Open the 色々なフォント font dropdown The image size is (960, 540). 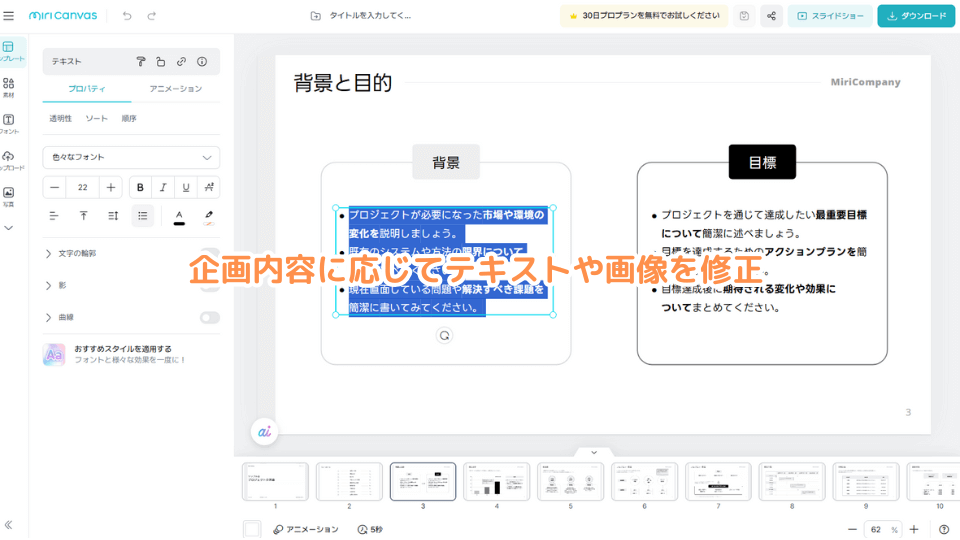click(131, 157)
